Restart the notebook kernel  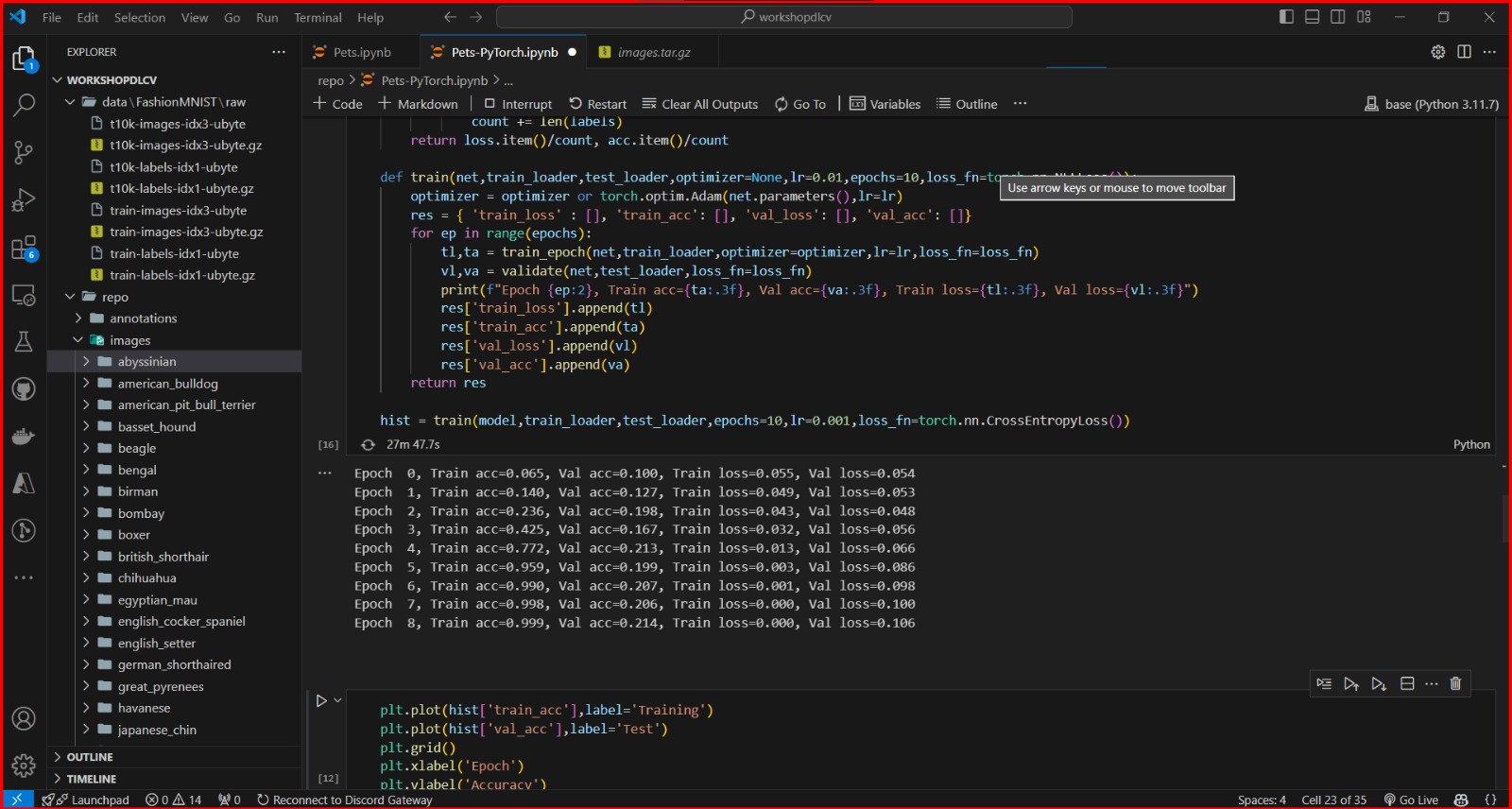click(x=598, y=104)
